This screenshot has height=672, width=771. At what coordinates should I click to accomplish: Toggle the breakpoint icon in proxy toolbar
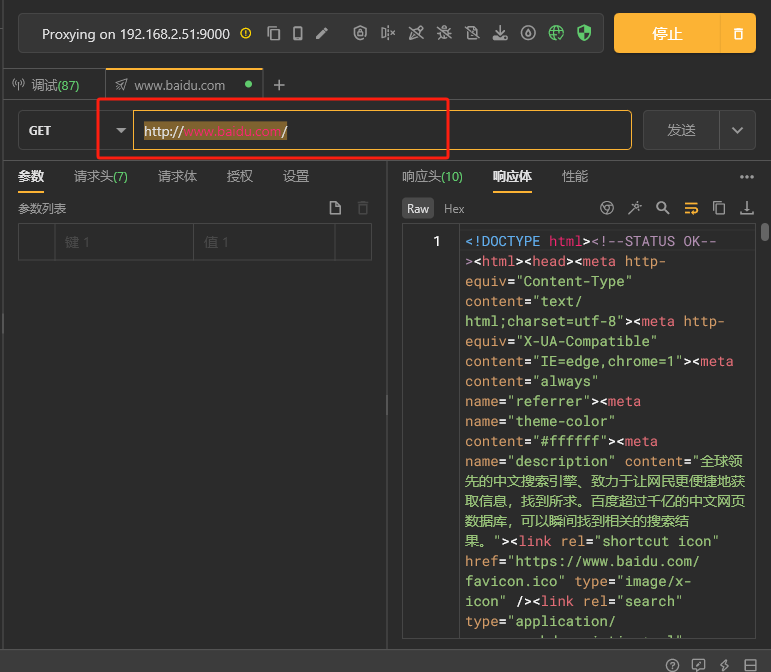pyautogui.click(x=388, y=33)
